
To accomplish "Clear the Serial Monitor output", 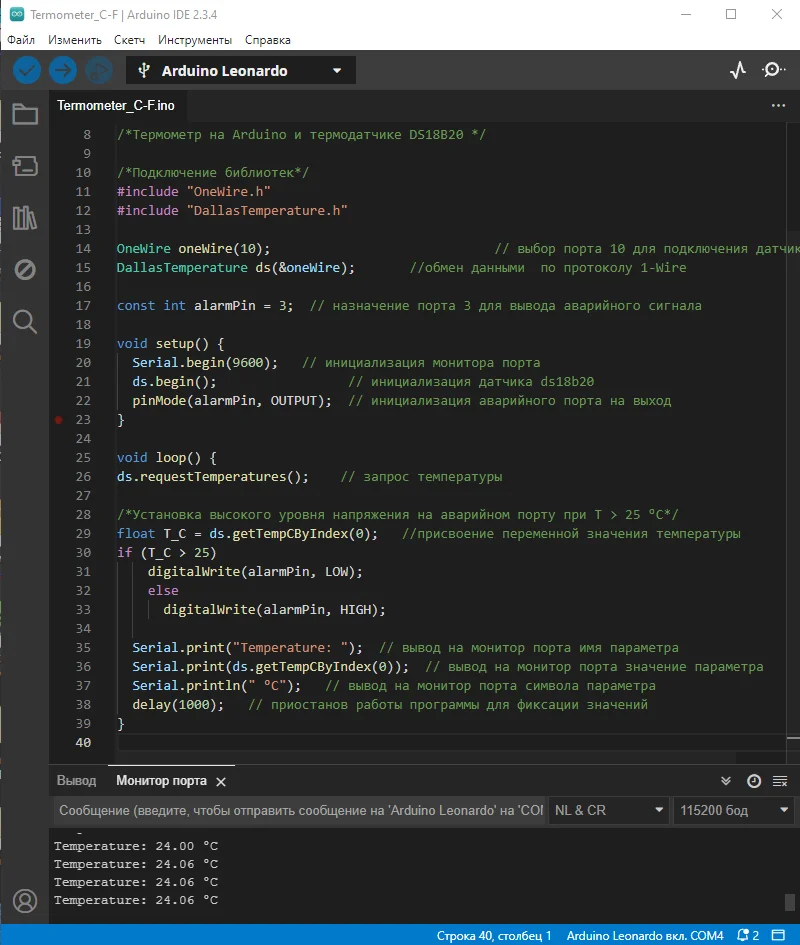I will 778,781.
